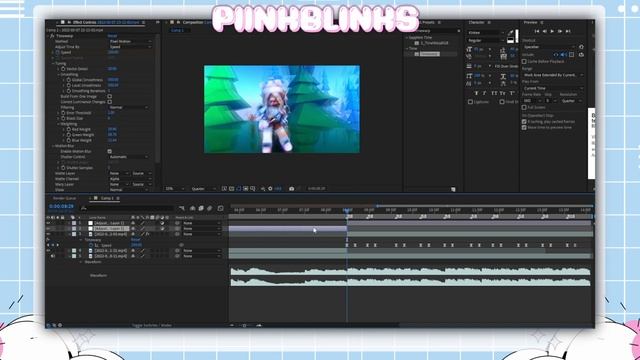
Task: Click the hide shy layers icon in timeline
Action: pyautogui.click(x=192, y=208)
